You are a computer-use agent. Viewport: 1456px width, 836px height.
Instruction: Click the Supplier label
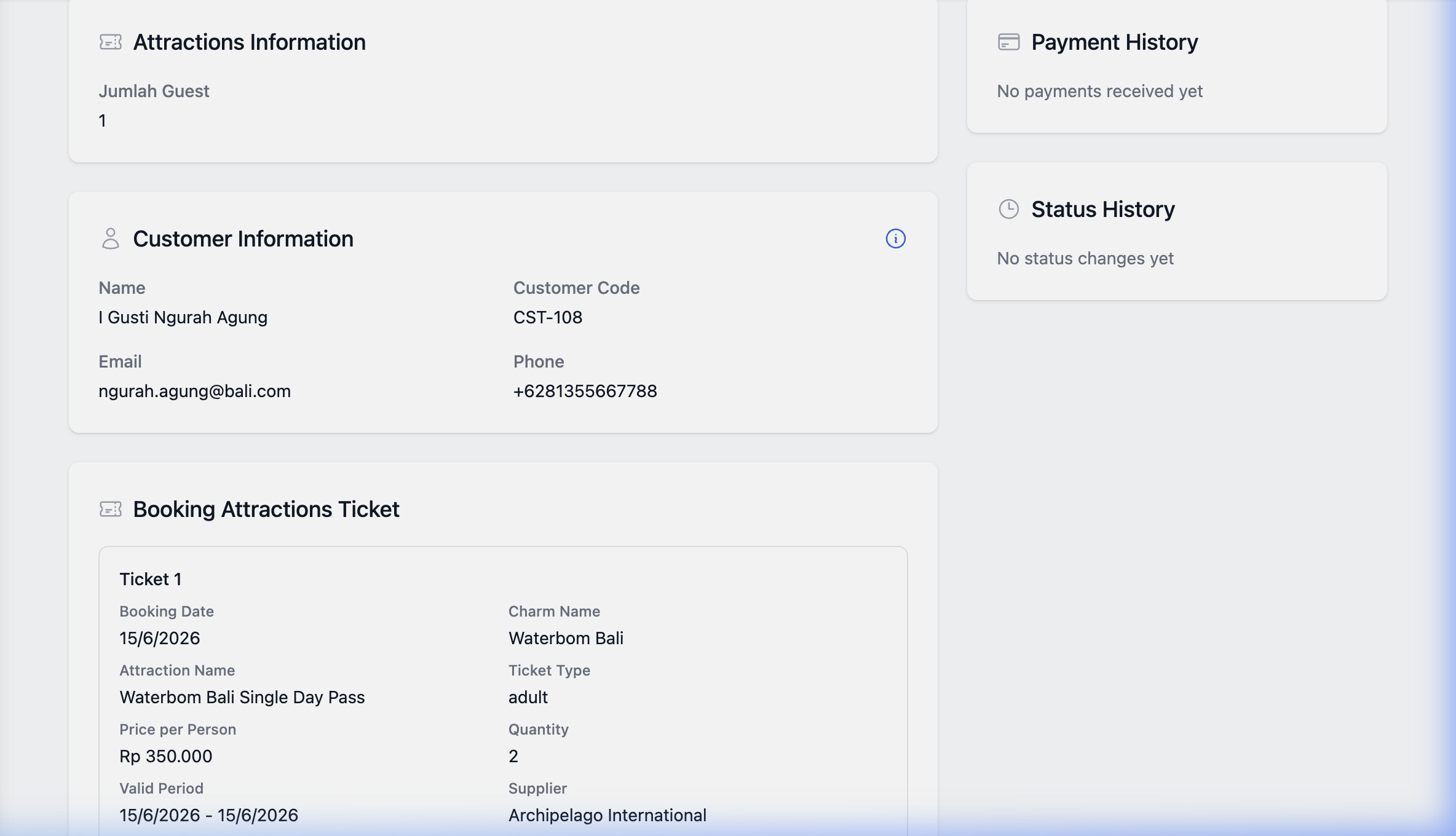pyautogui.click(x=537, y=788)
